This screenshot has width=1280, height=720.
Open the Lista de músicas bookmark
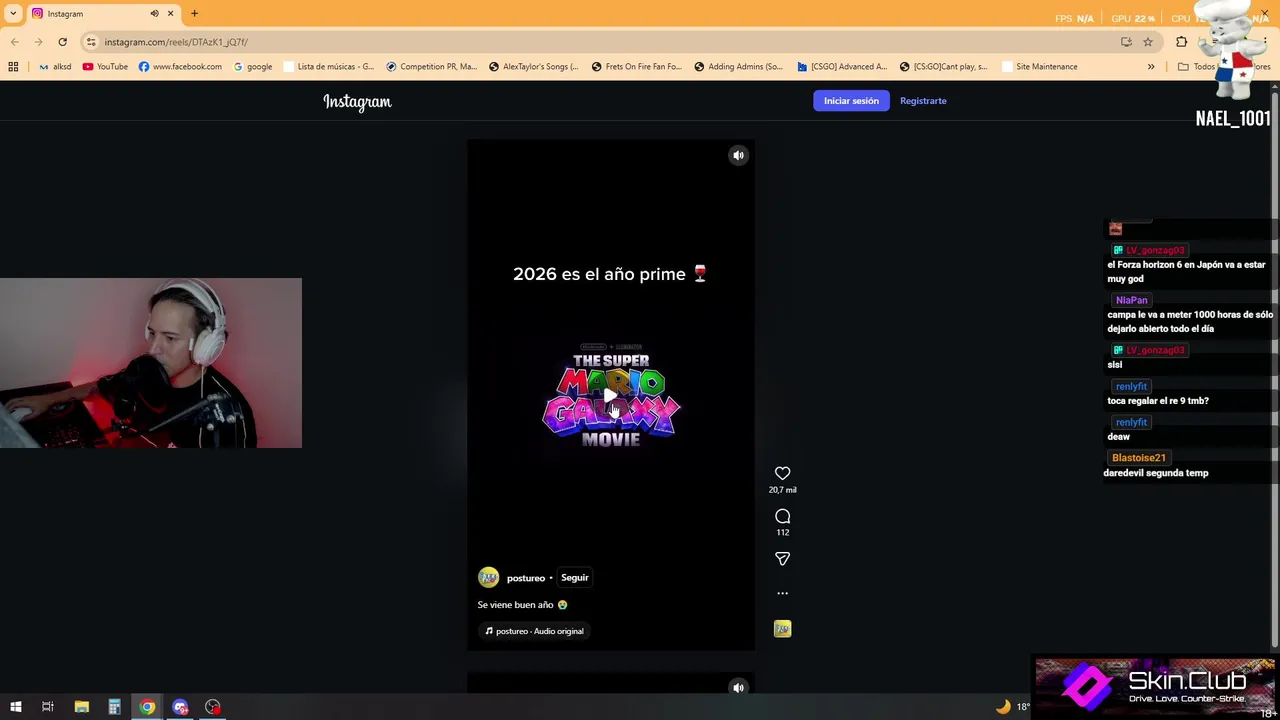[x=328, y=67]
